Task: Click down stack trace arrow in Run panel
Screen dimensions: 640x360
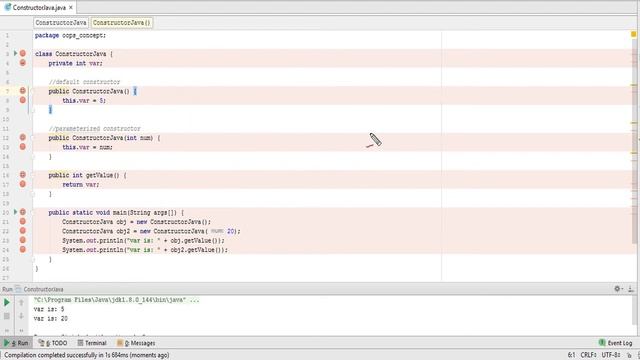Action: pos(21,316)
